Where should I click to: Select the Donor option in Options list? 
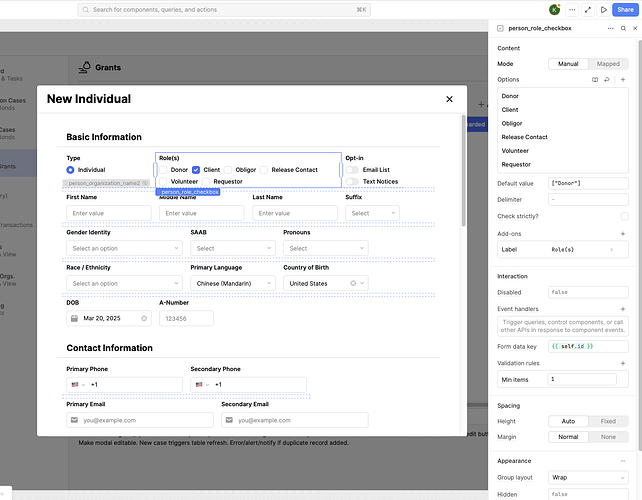563,96
